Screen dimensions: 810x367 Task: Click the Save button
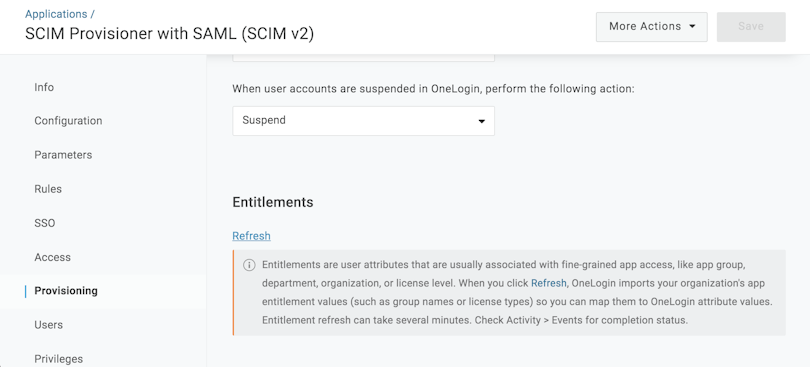click(751, 27)
